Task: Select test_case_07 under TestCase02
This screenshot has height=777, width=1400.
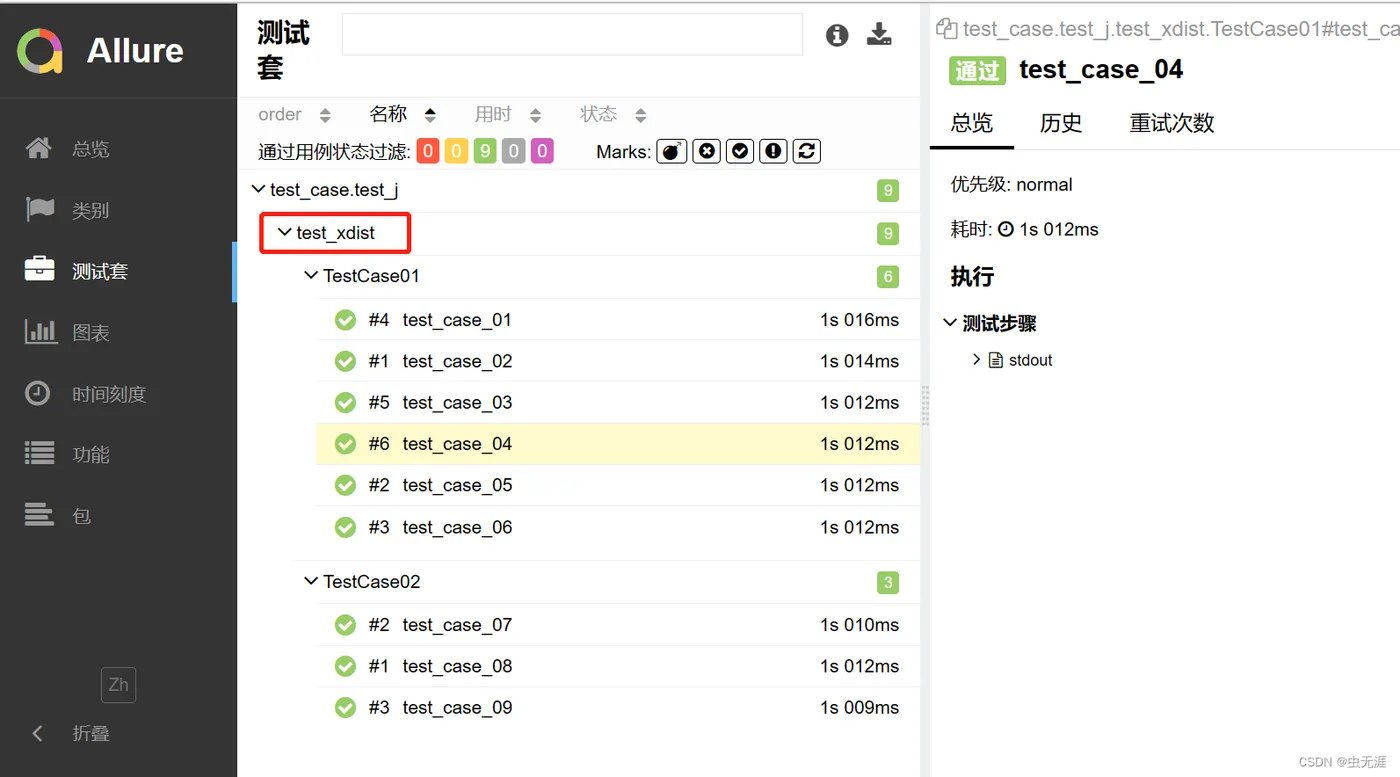Action: pos(618,625)
